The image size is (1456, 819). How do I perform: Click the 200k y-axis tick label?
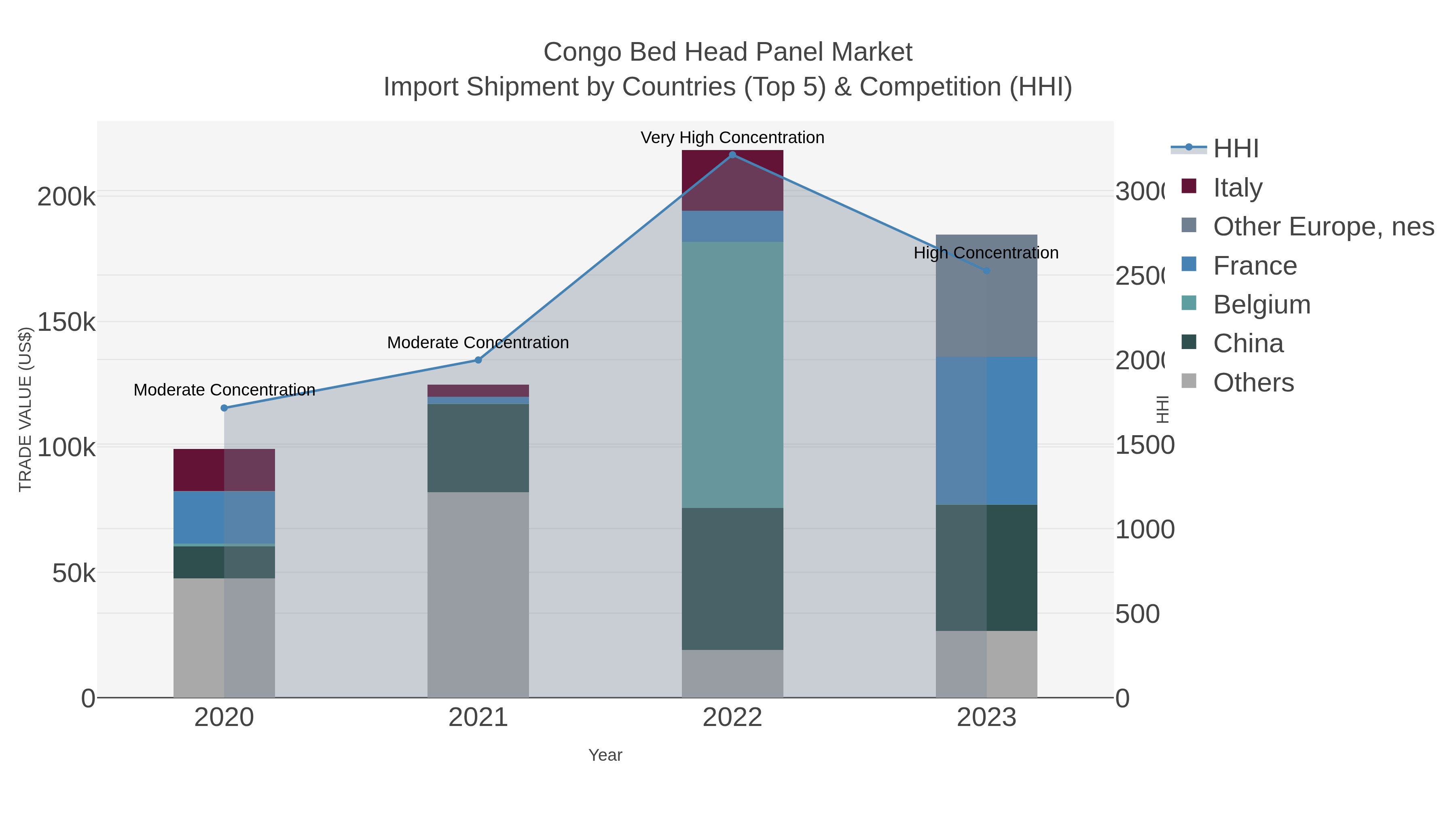(x=67, y=197)
